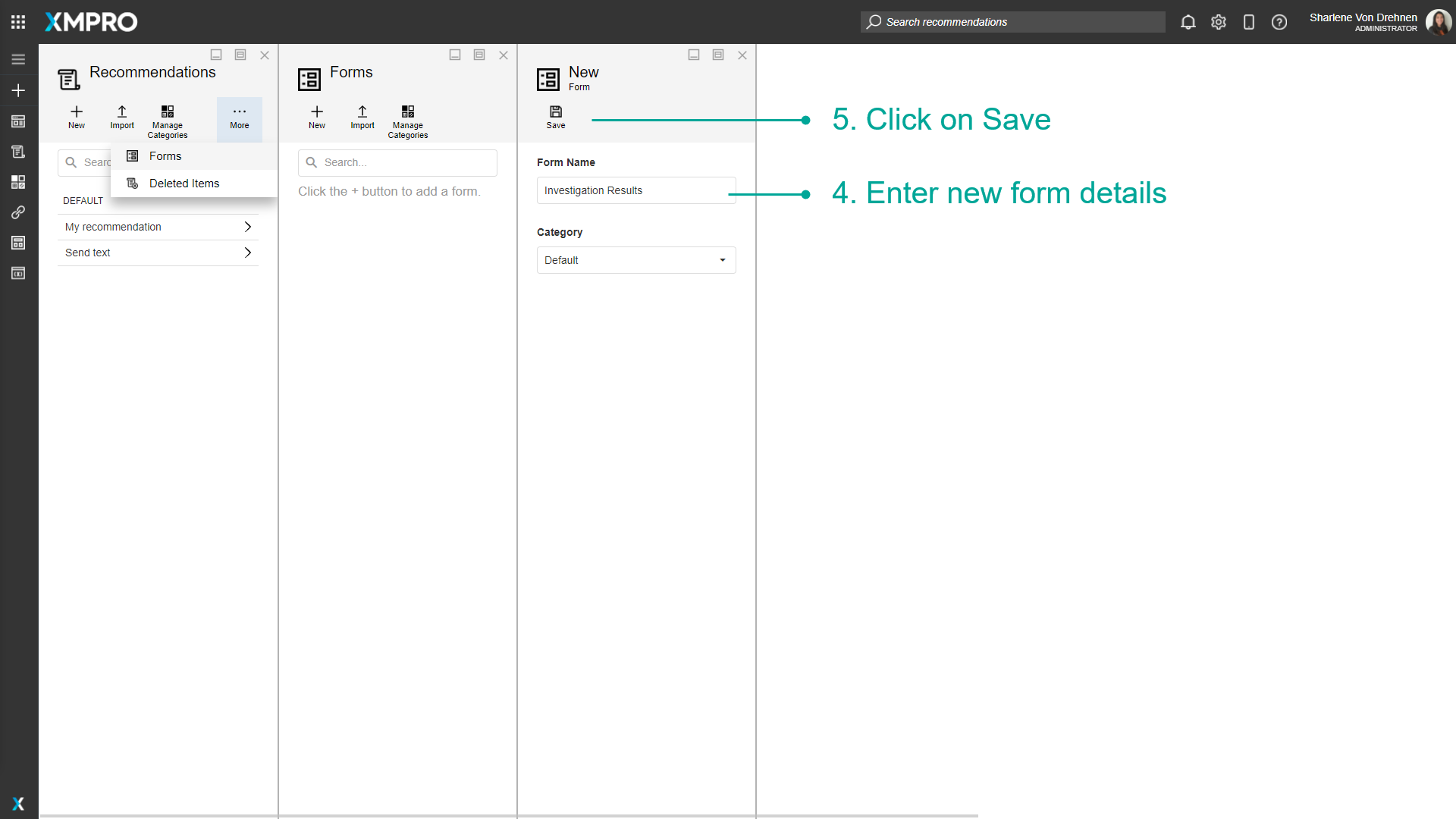Save the Investigation Results form
Screen dimensions: 1456x819
point(556,116)
